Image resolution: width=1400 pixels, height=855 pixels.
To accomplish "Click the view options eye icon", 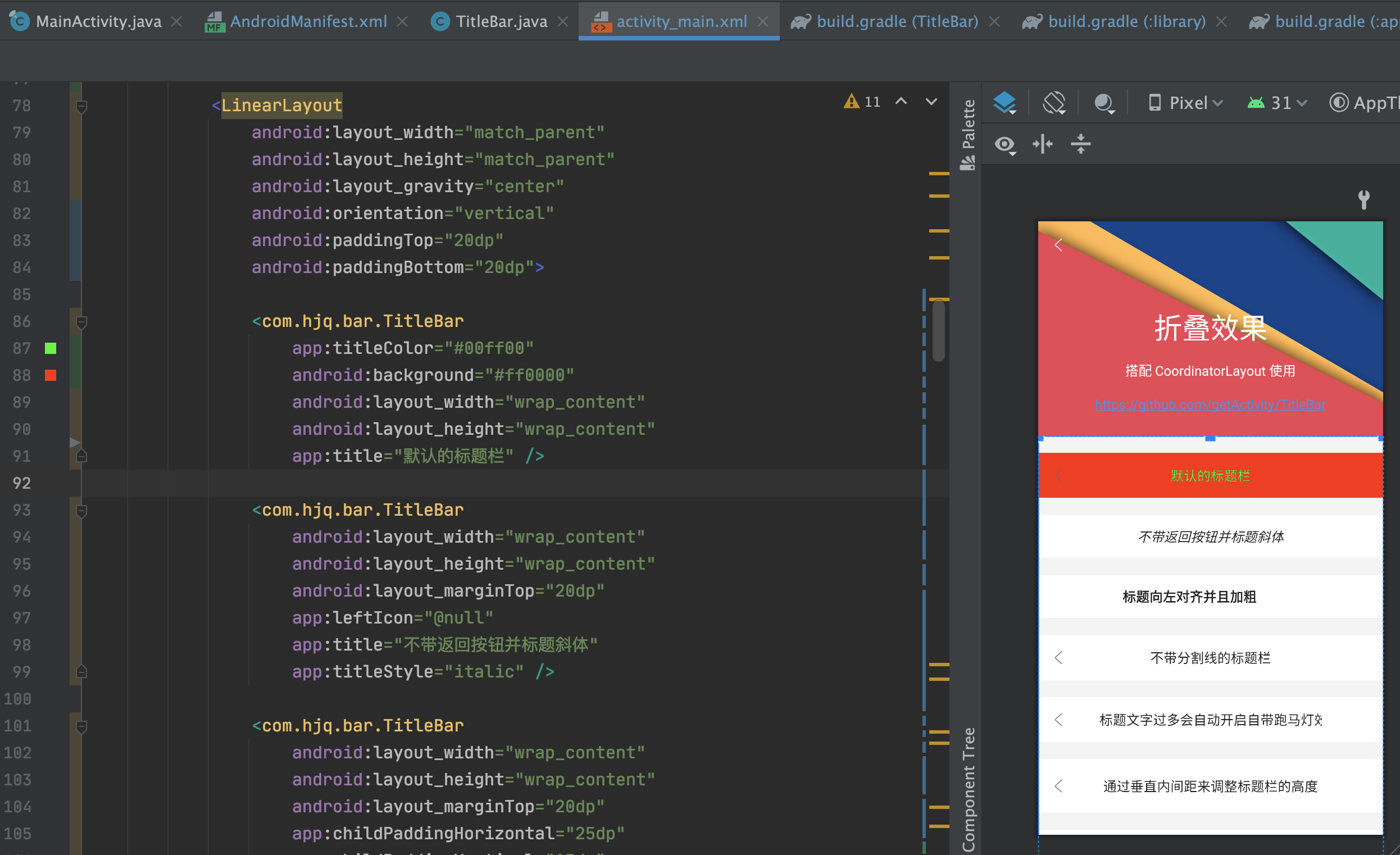I will tap(1004, 144).
